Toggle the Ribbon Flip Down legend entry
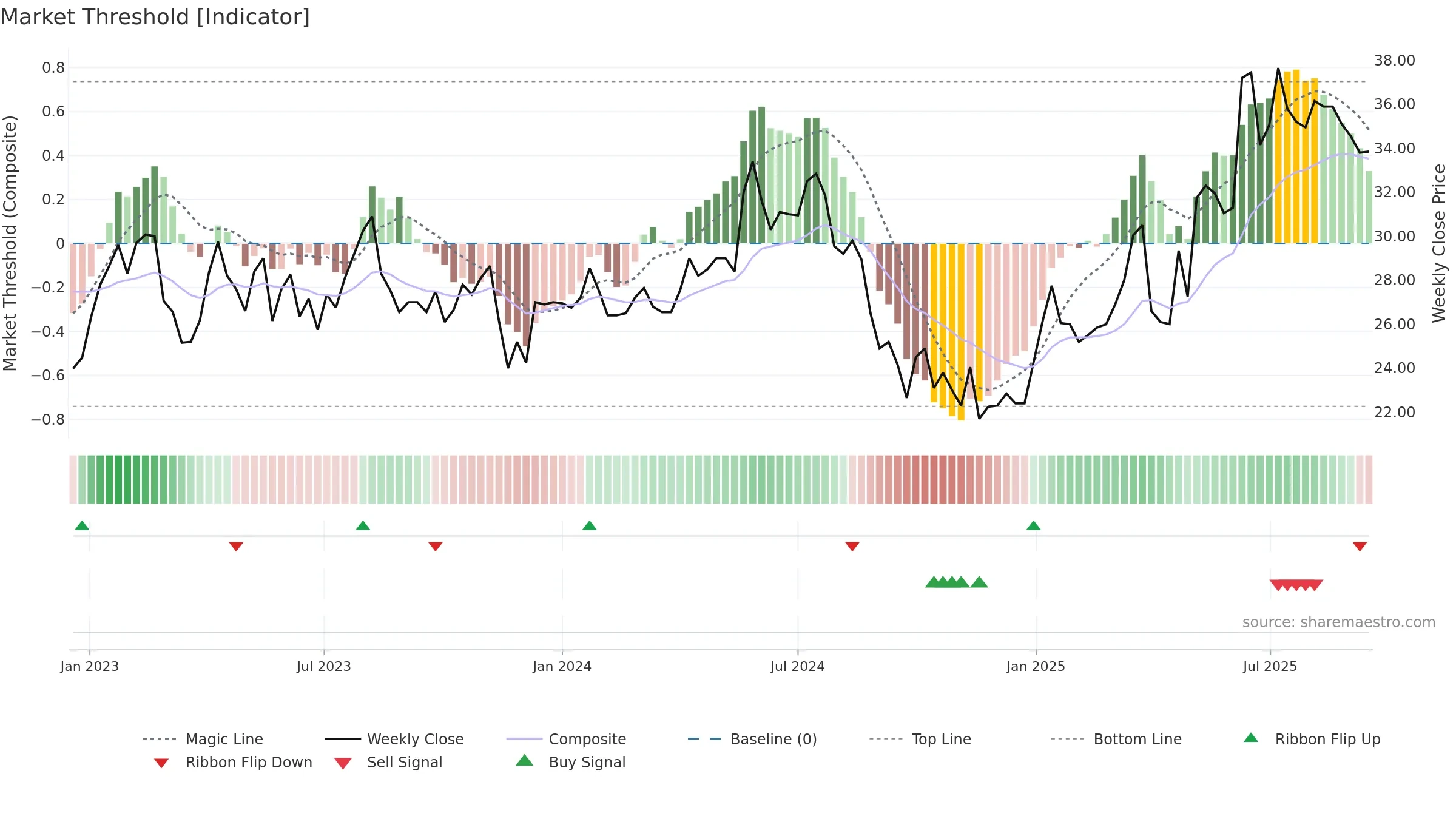The height and width of the screenshot is (819, 1456). click(233, 762)
